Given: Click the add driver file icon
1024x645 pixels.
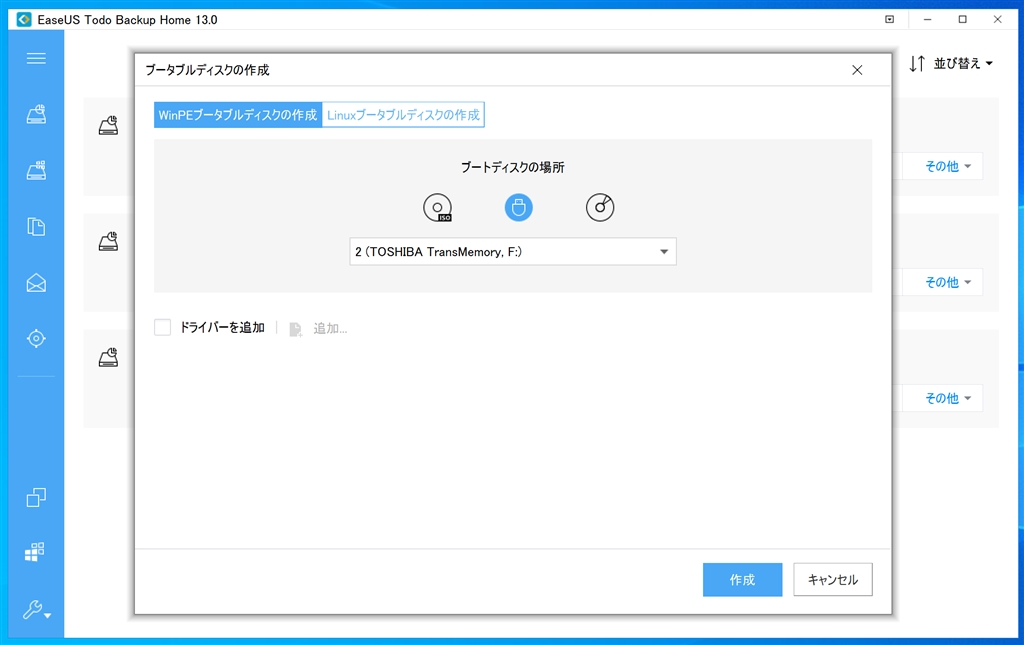Looking at the screenshot, I should [x=296, y=328].
